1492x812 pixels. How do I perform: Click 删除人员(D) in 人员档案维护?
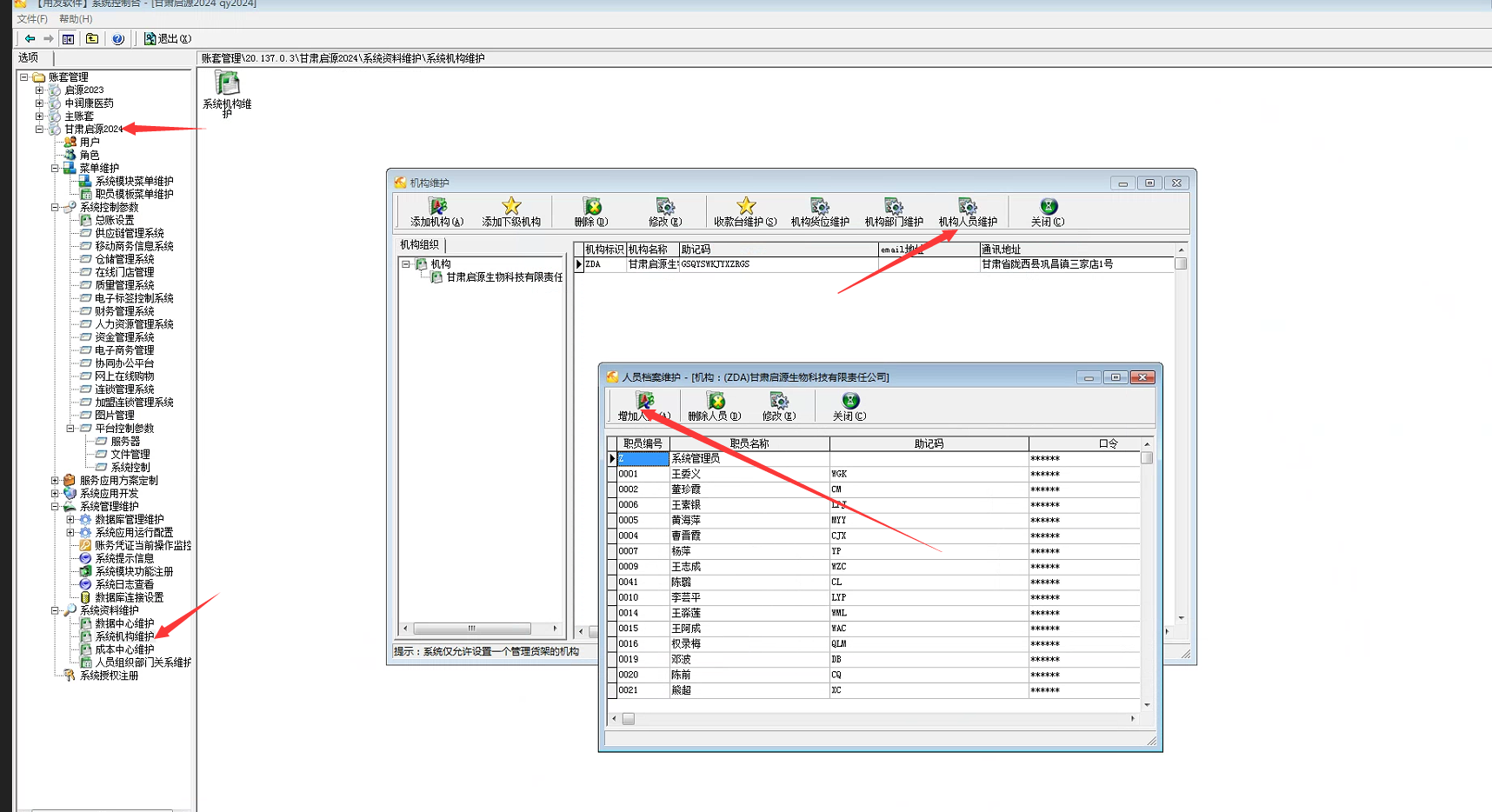[x=715, y=406]
